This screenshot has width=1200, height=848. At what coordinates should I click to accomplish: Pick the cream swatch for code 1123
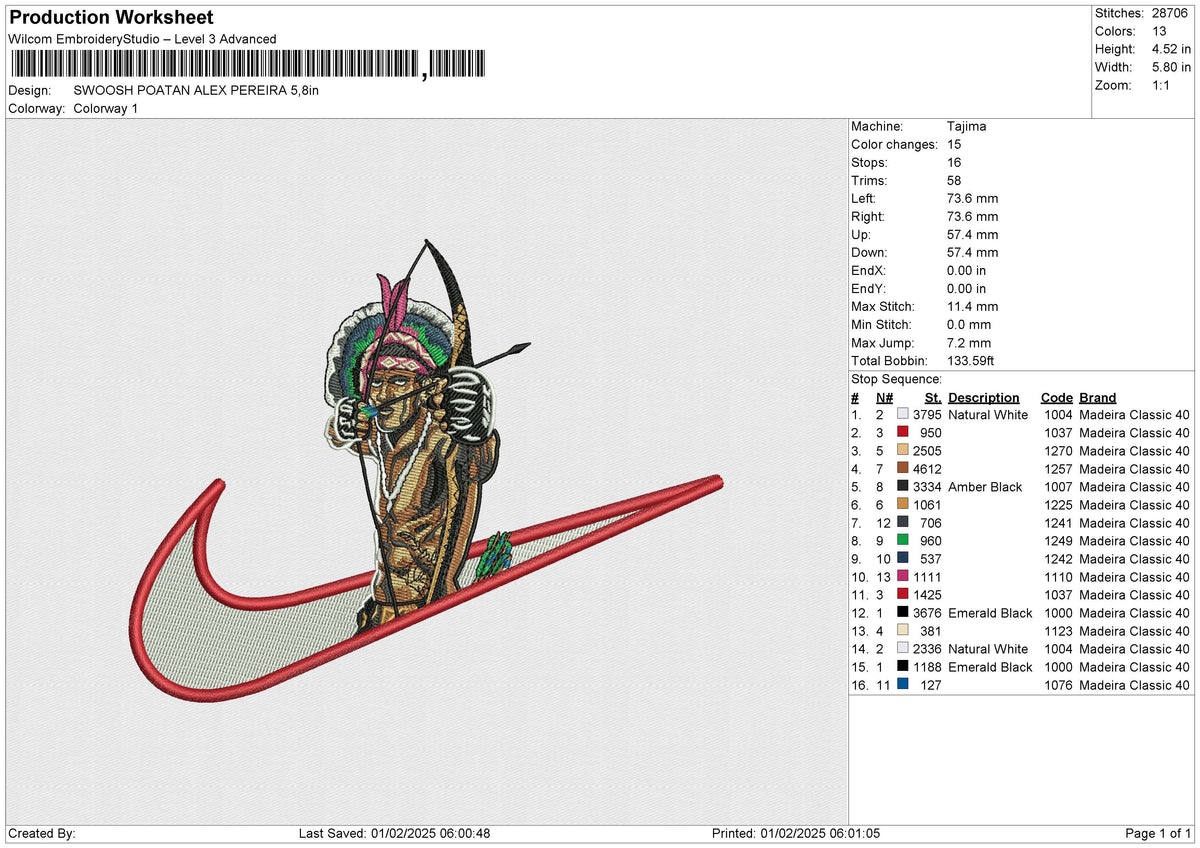[x=903, y=630]
